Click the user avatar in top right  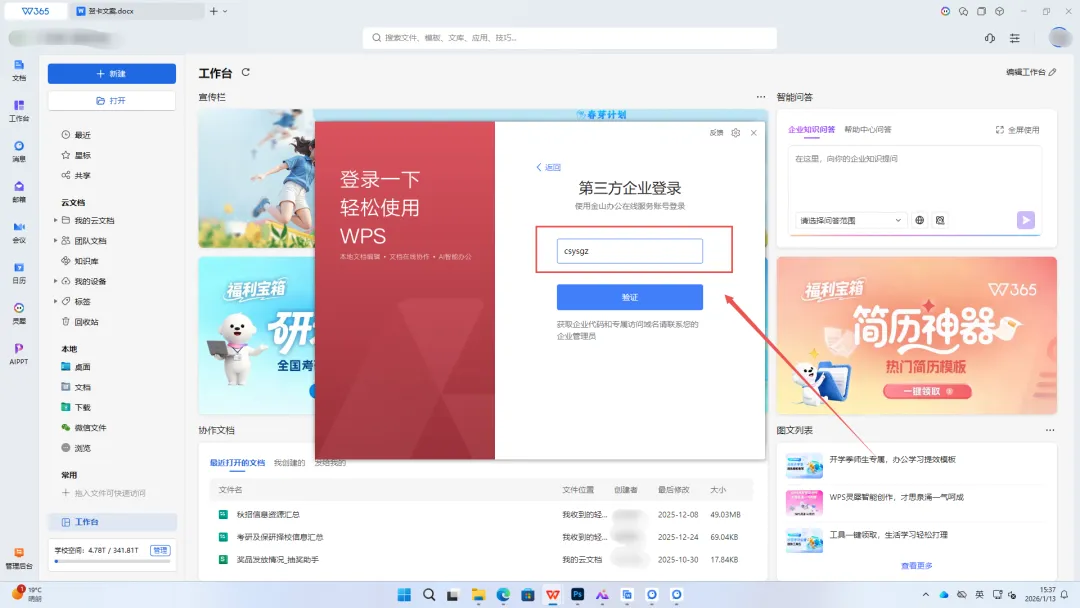click(x=1059, y=37)
